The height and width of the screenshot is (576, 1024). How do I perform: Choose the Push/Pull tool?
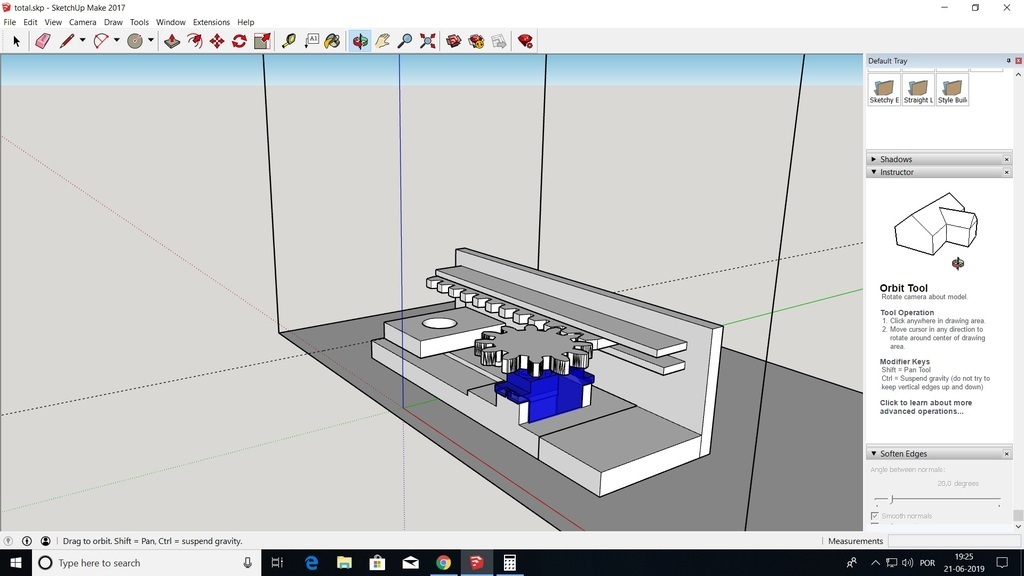point(171,40)
